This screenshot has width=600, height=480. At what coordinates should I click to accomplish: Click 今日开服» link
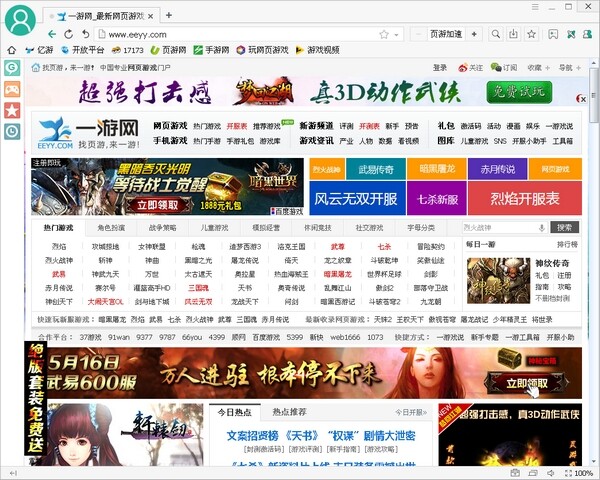(x=411, y=412)
